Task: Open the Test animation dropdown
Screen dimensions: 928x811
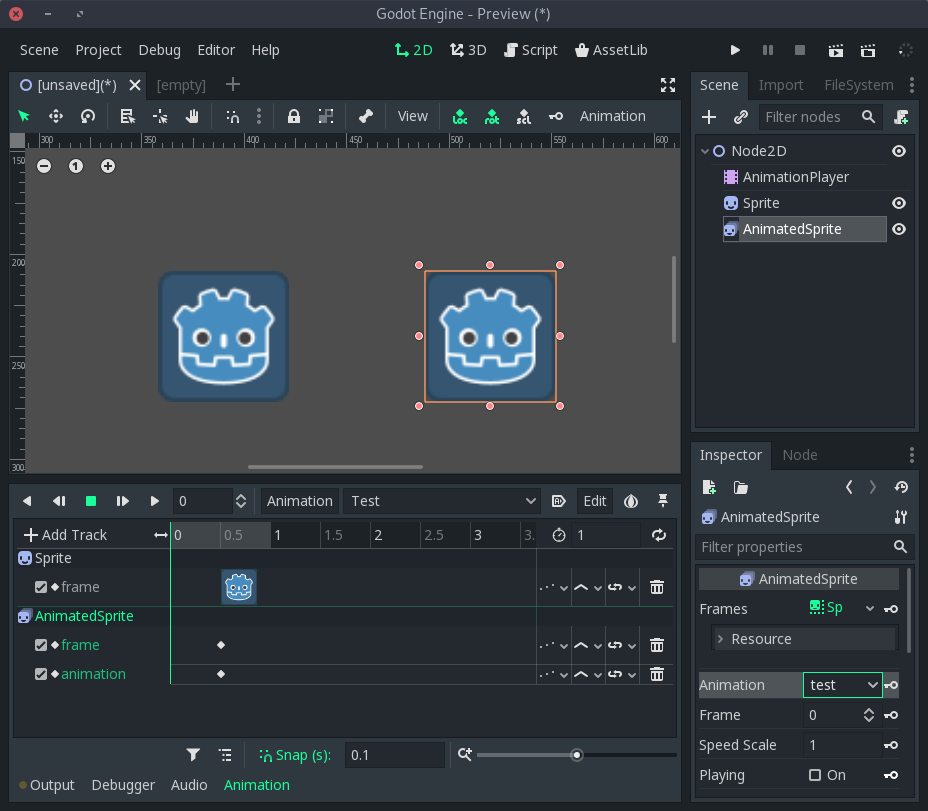Action: [x=442, y=501]
